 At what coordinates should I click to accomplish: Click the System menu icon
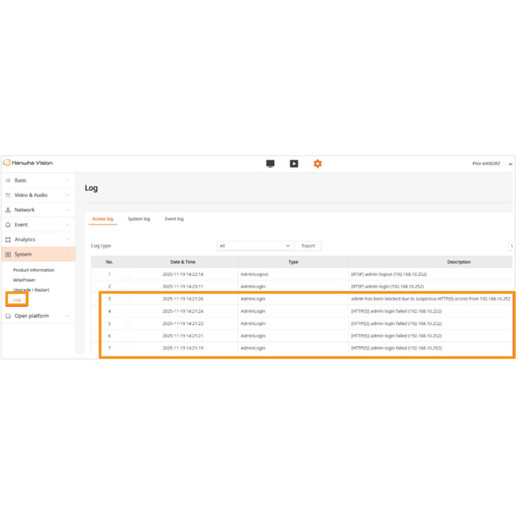coord(8,254)
